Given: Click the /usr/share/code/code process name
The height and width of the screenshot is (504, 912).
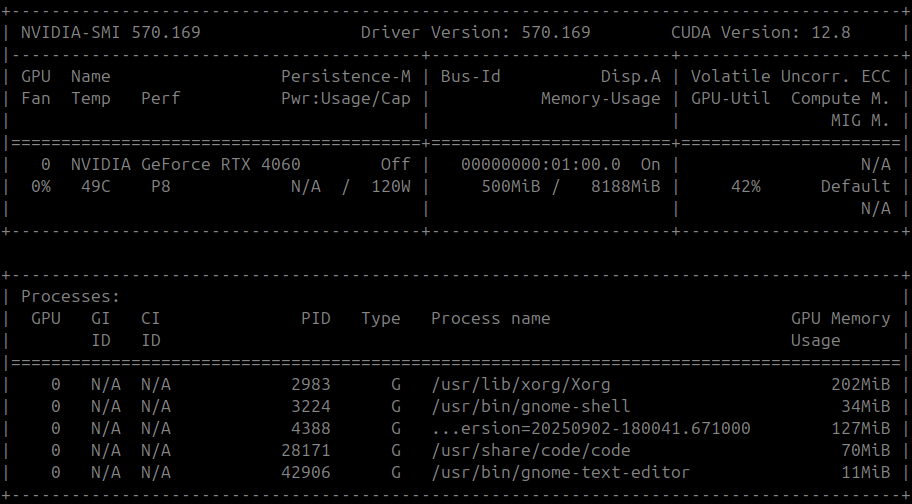Looking at the screenshot, I should point(530,450).
